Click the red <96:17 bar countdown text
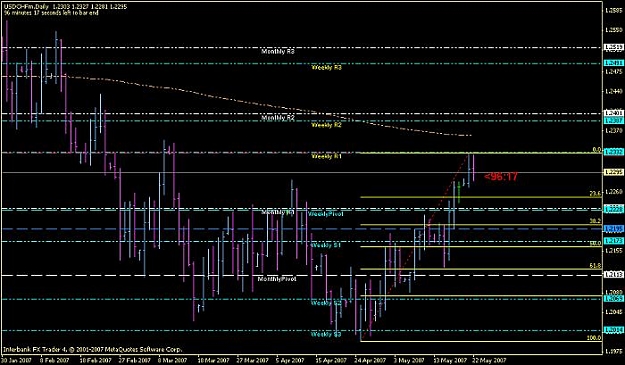This screenshot has height=365, width=625. coord(501,176)
